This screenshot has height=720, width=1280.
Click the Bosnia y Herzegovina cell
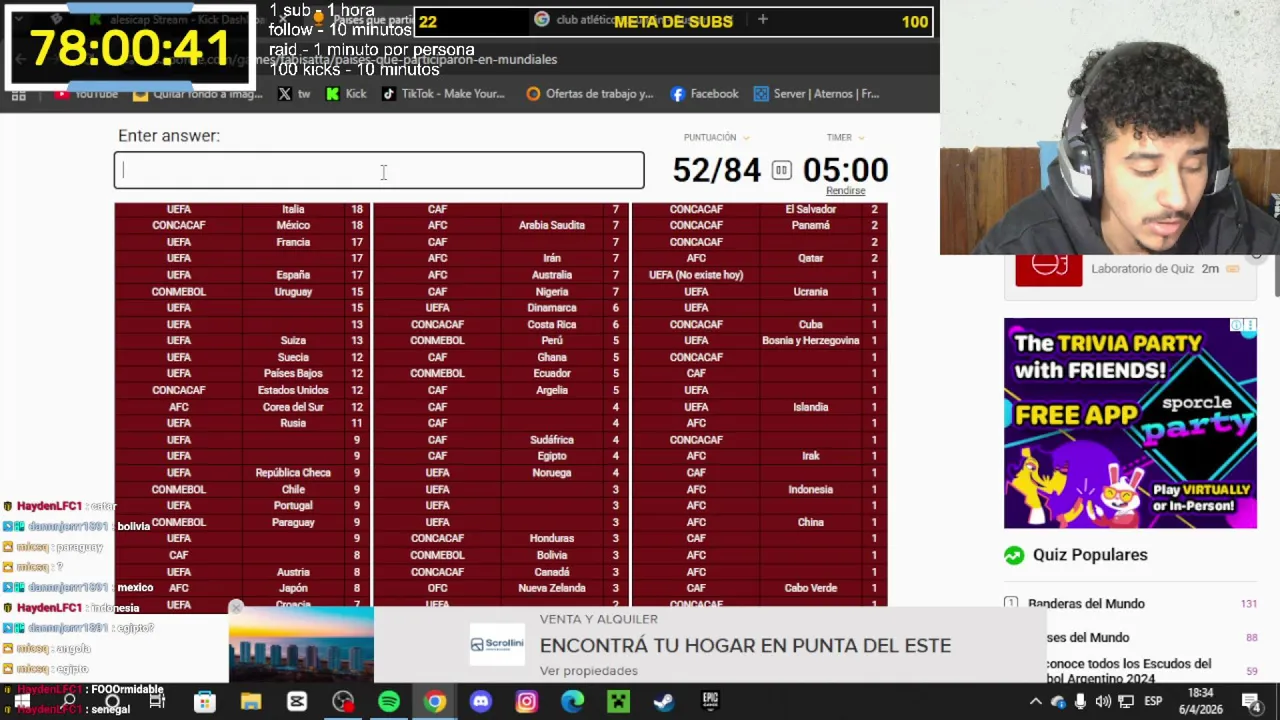tap(810, 341)
